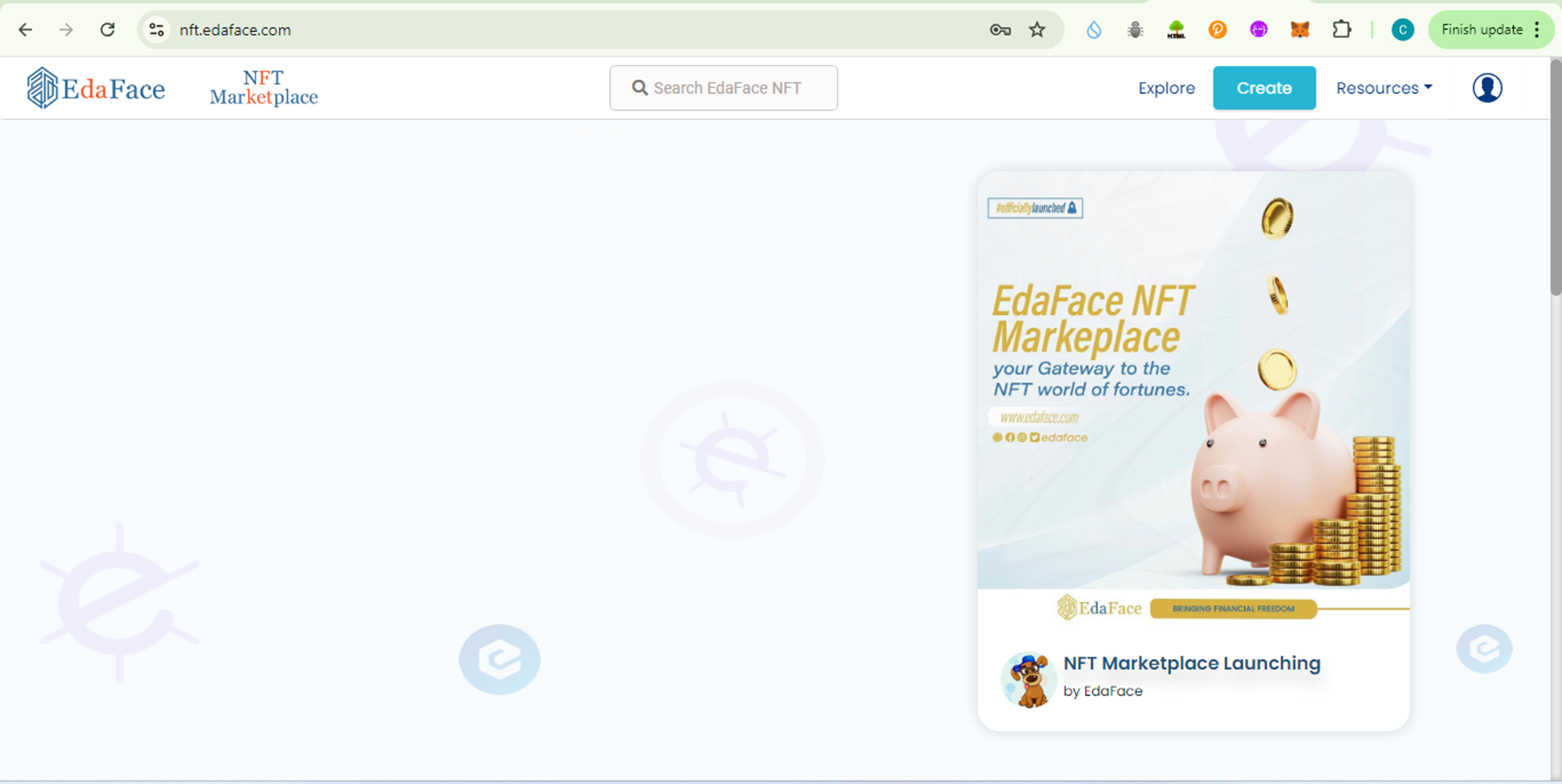Click the by EdaFace creator link

(x=1103, y=691)
